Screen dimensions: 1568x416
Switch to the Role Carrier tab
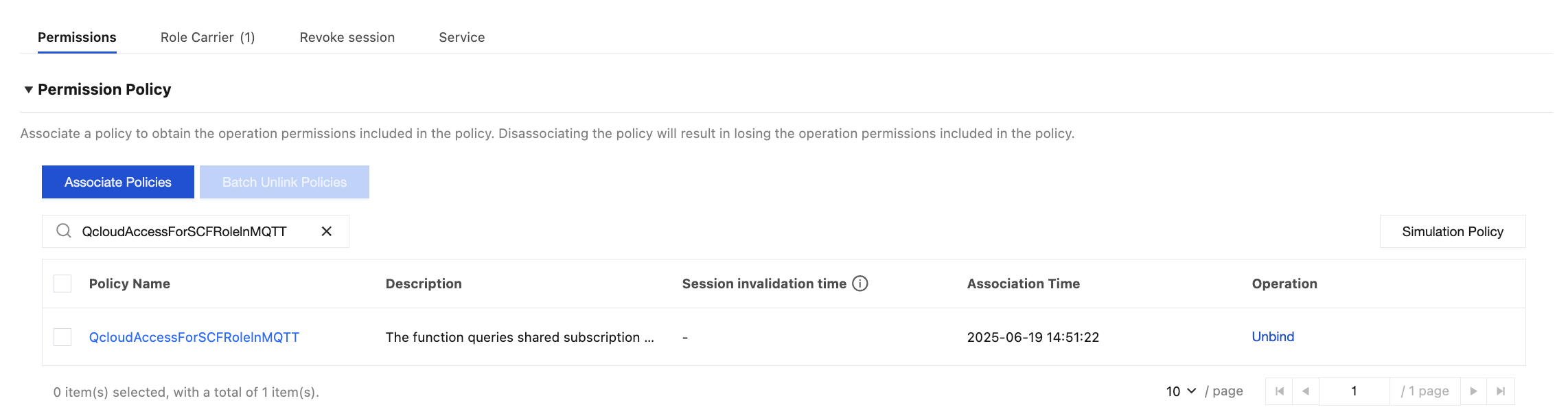click(x=207, y=37)
